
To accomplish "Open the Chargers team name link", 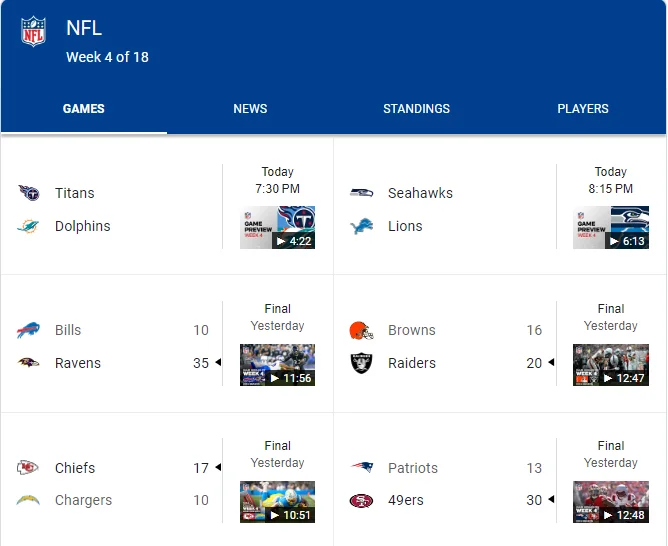I will (83, 500).
